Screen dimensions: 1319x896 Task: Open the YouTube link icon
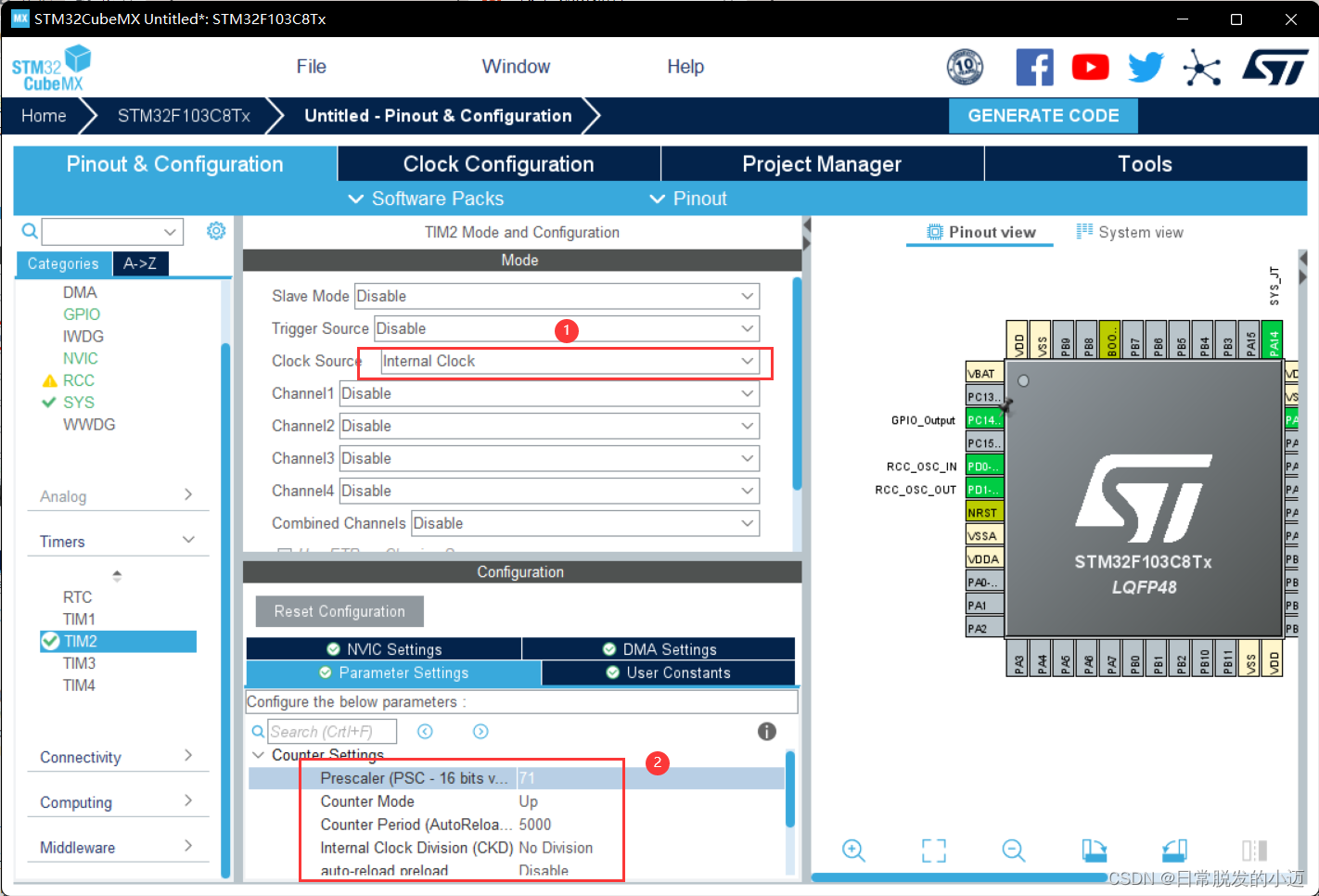click(x=1090, y=67)
